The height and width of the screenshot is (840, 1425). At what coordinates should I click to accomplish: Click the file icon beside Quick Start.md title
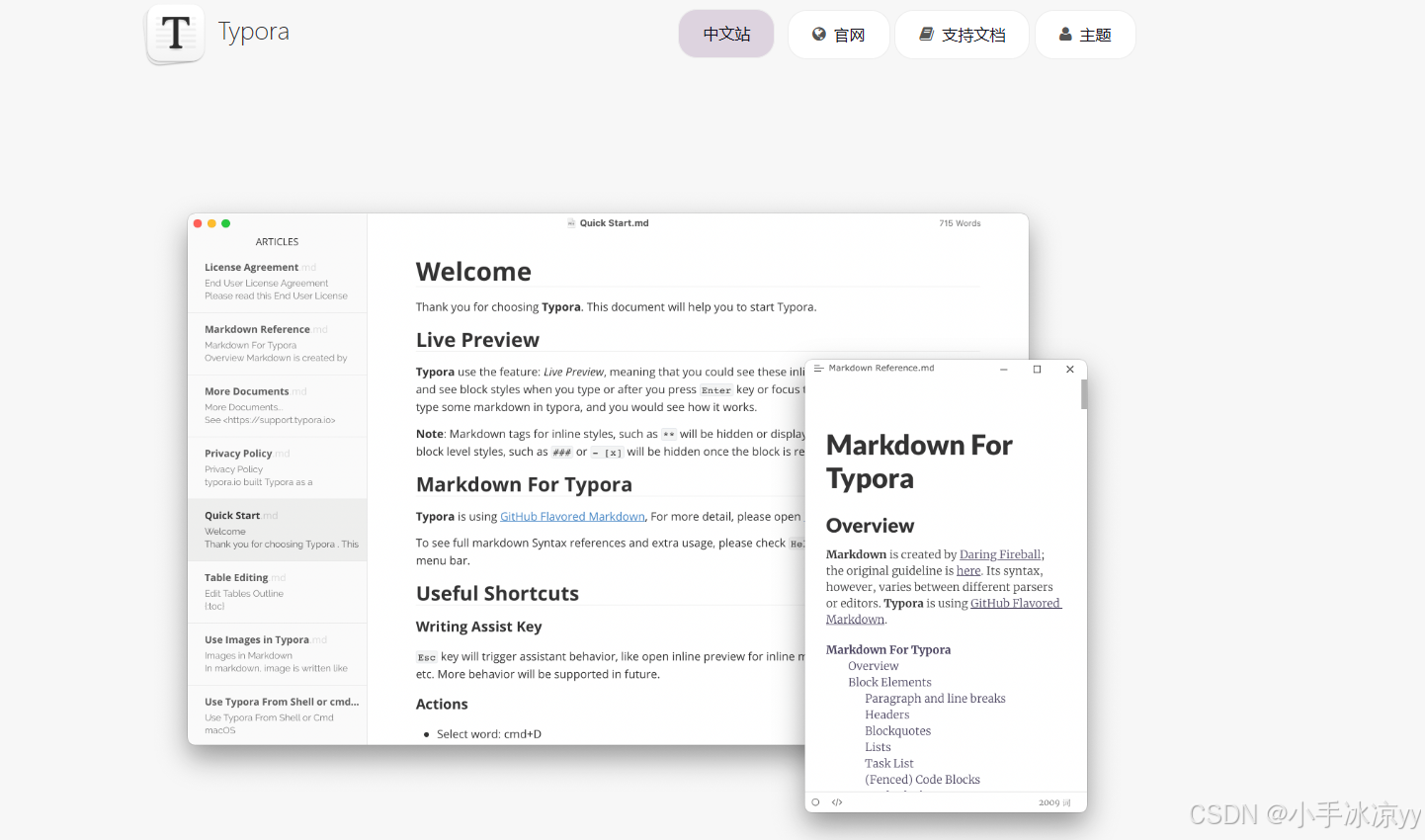point(571,223)
